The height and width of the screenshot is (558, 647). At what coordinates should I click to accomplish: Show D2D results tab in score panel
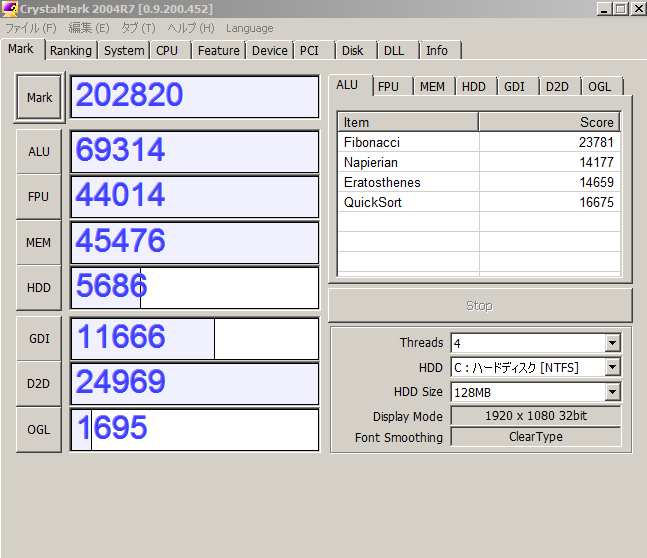pyautogui.click(x=560, y=87)
